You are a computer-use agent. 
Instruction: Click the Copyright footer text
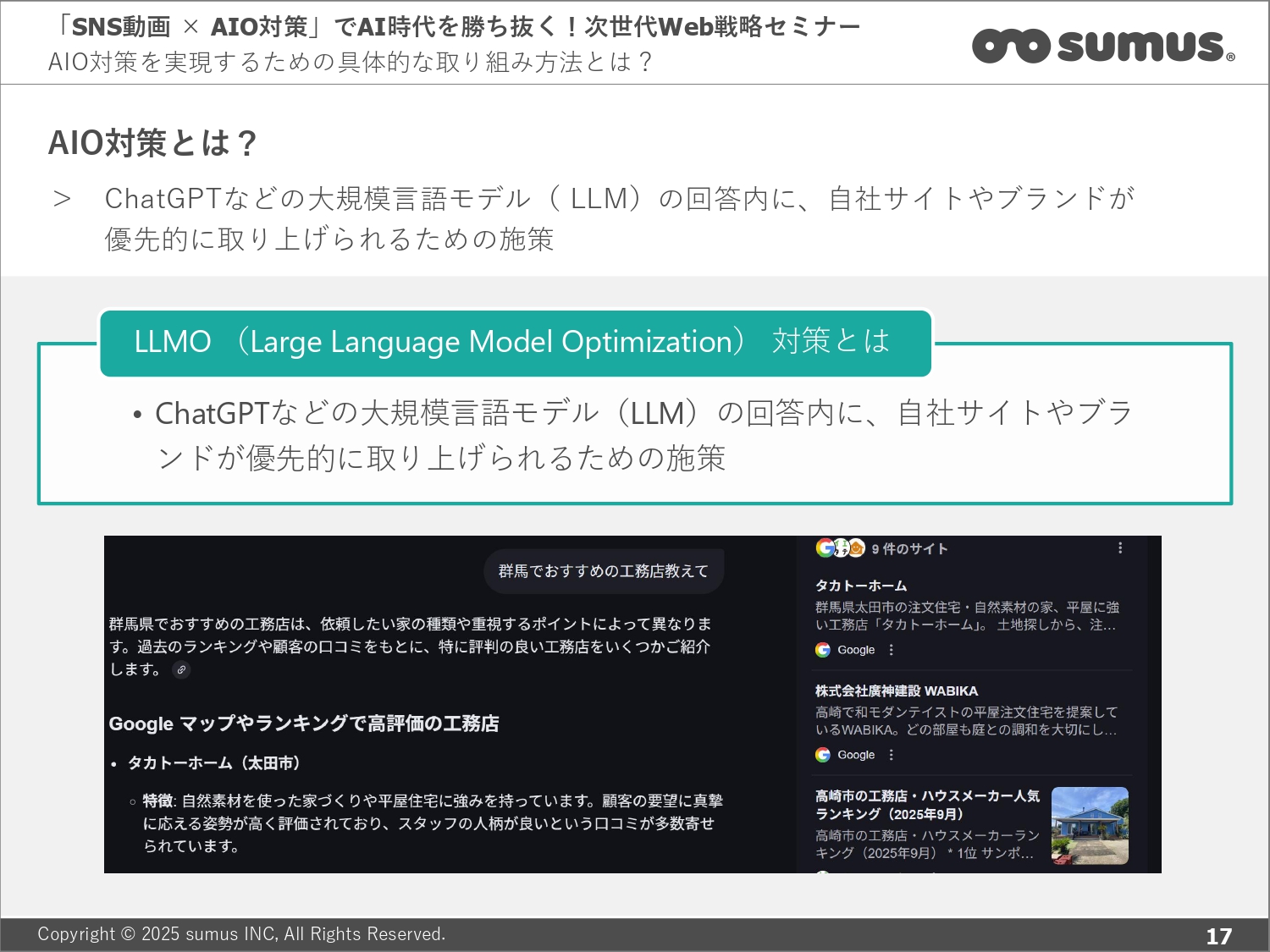(x=242, y=934)
